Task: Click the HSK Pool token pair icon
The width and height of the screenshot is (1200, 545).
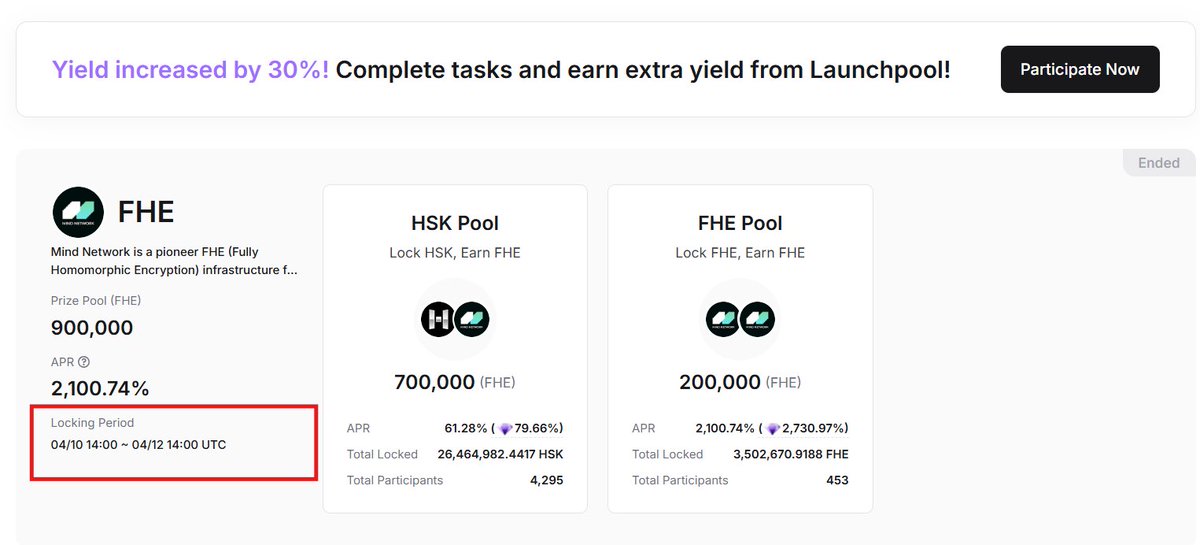Action: tap(455, 319)
